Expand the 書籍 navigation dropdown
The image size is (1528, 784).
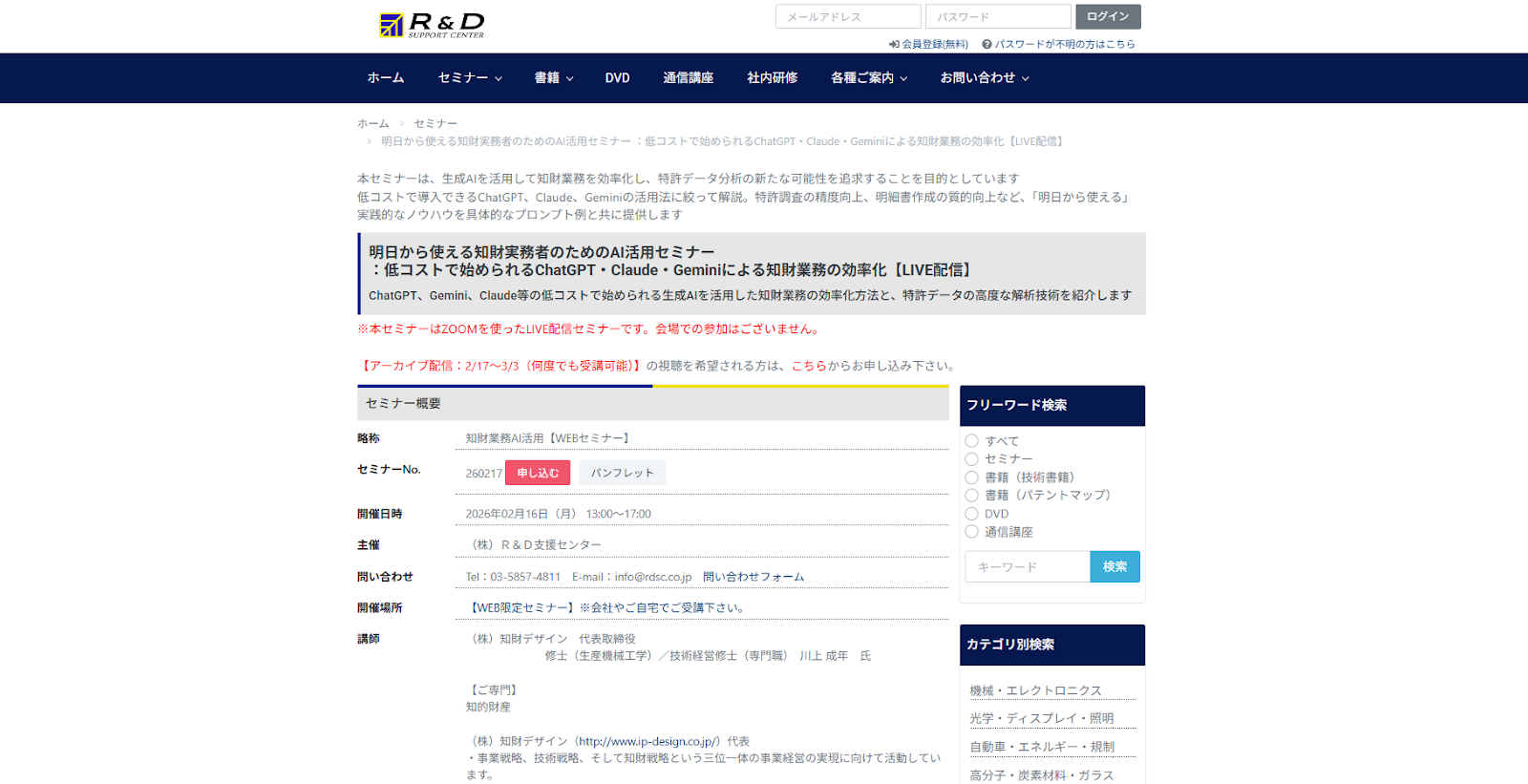point(554,78)
